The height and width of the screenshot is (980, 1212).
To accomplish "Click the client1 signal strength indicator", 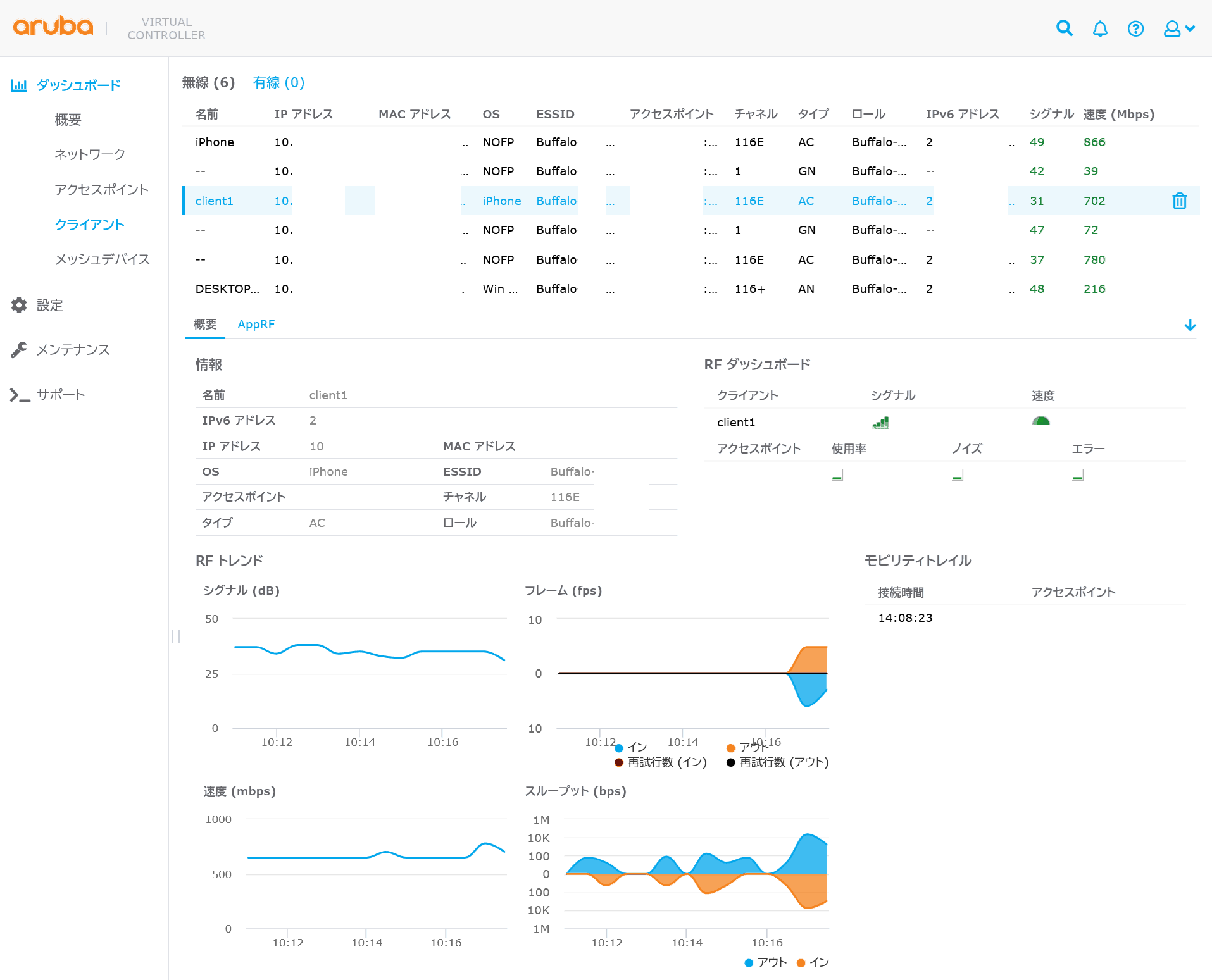I will tap(880, 423).
